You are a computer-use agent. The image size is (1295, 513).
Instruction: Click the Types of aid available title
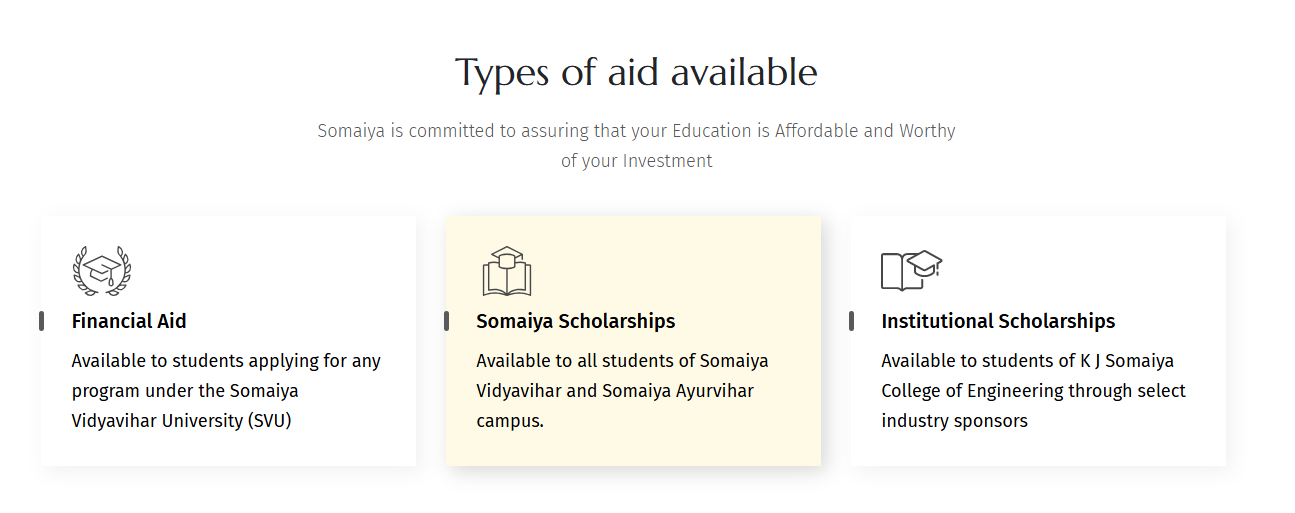[x=636, y=73]
